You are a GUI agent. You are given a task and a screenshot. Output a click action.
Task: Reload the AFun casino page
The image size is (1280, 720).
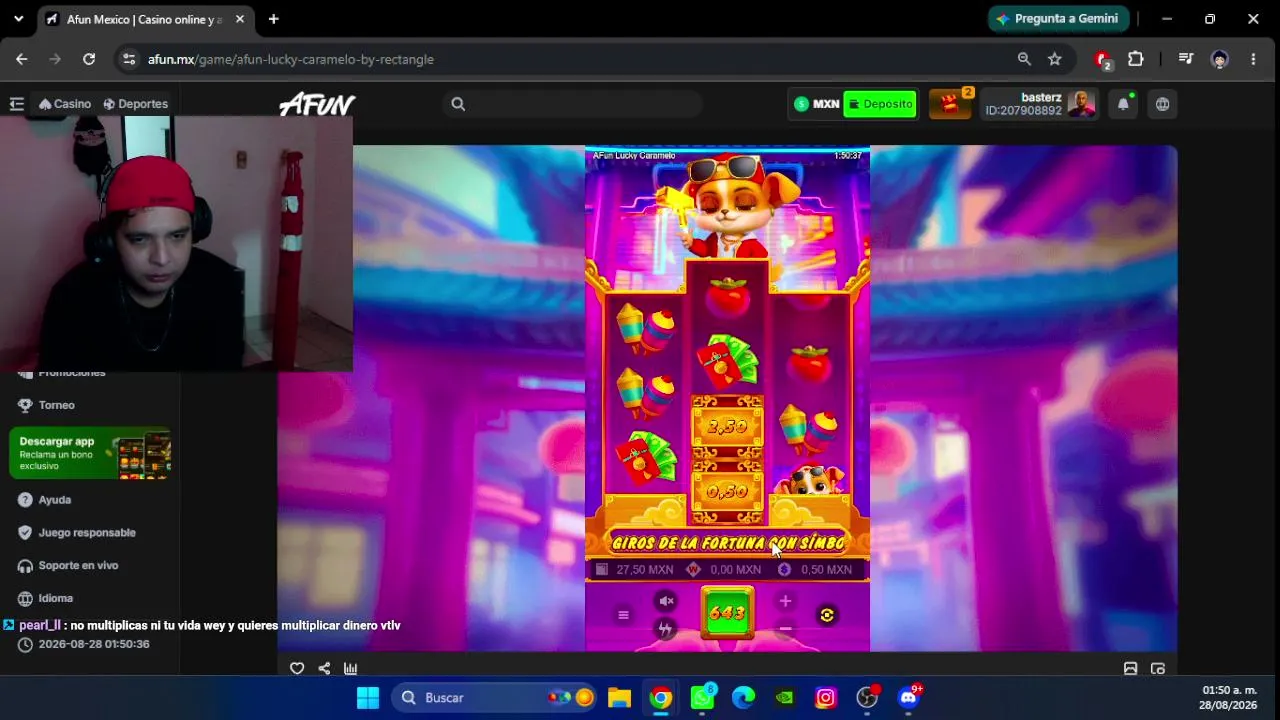point(89,59)
